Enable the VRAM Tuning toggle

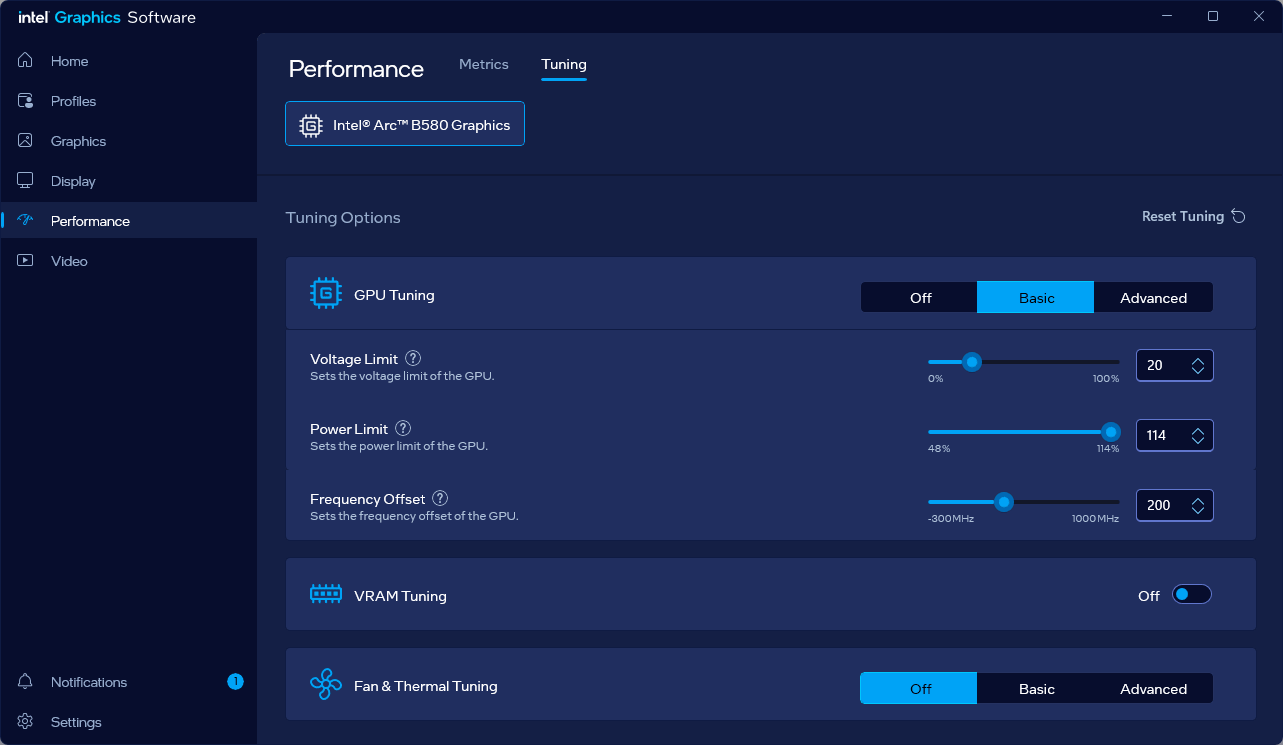(x=1191, y=595)
